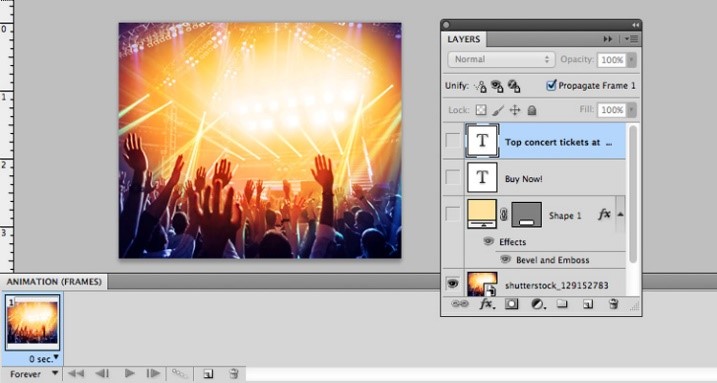Collapse Shape 1 effects list arrow
The height and width of the screenshot is (383, 717).
pyautogui.click(x=620, y=214)
